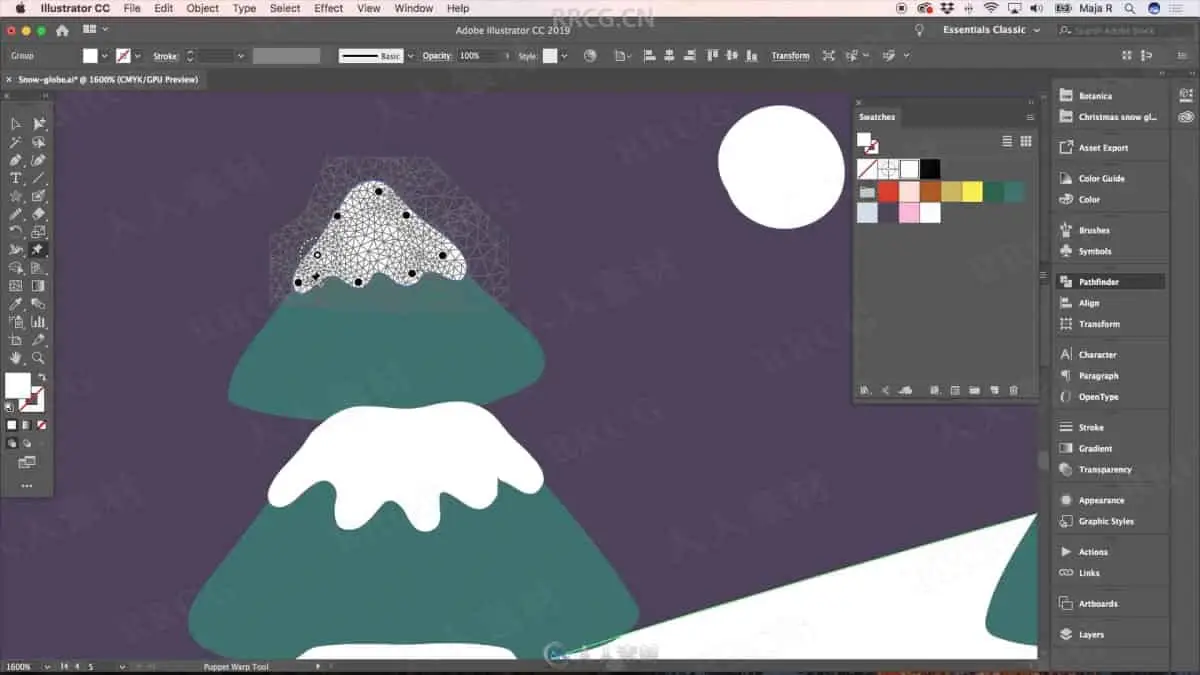
Task: Open the Apple menu
Action: point(20,8)
